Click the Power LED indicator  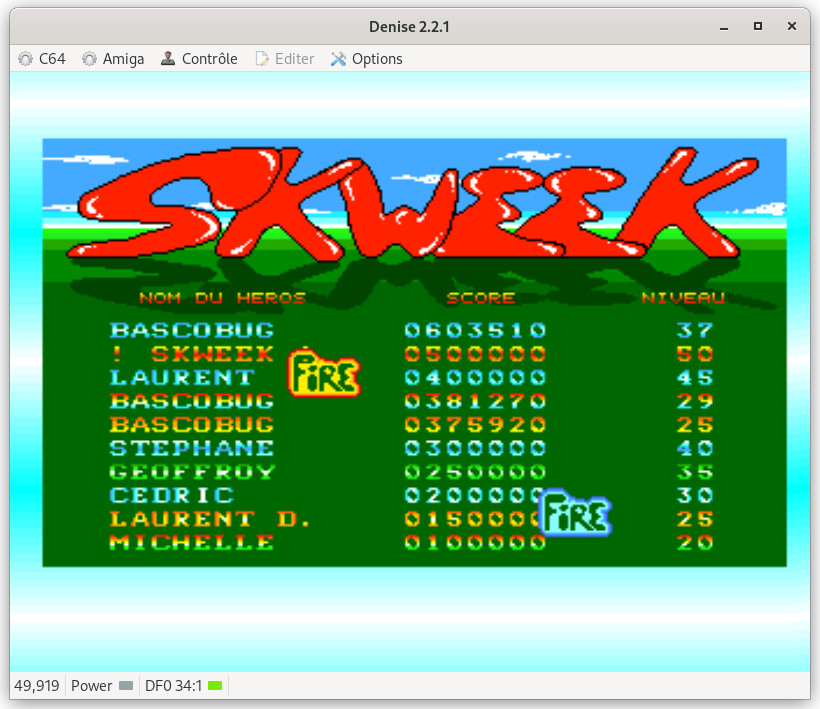click(126, 685)
